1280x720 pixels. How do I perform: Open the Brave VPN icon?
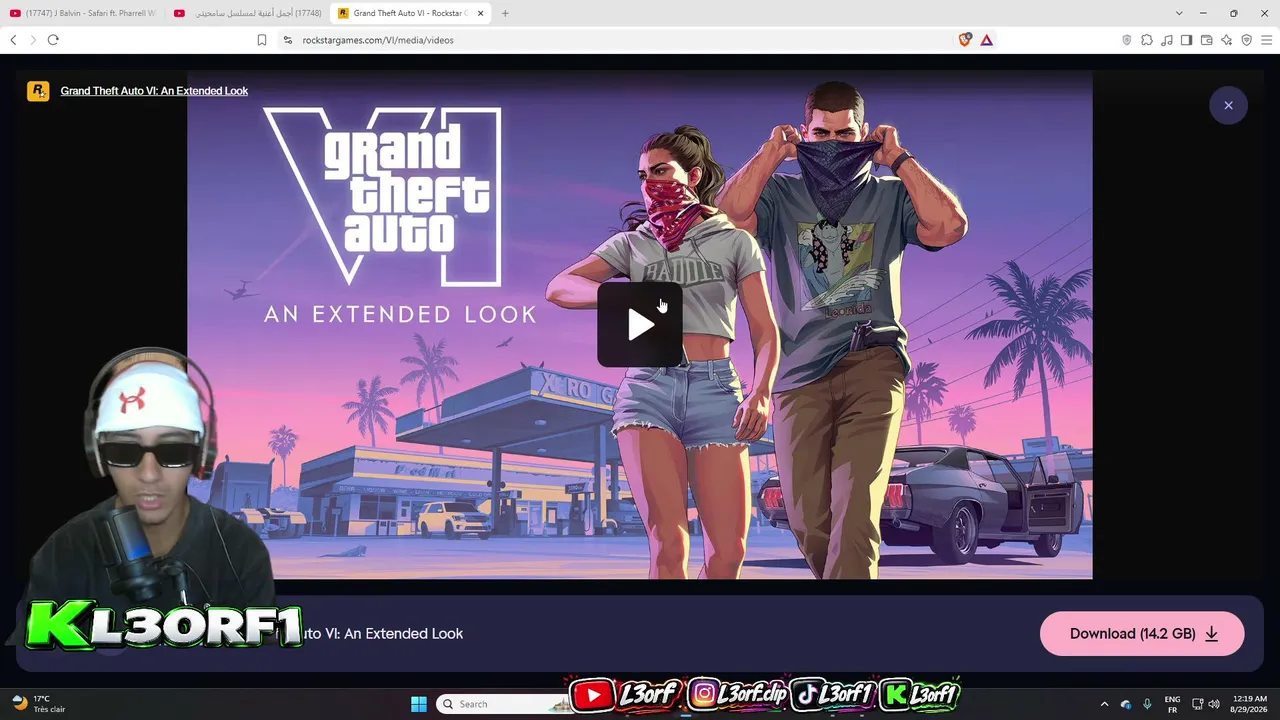[1247, 40]
